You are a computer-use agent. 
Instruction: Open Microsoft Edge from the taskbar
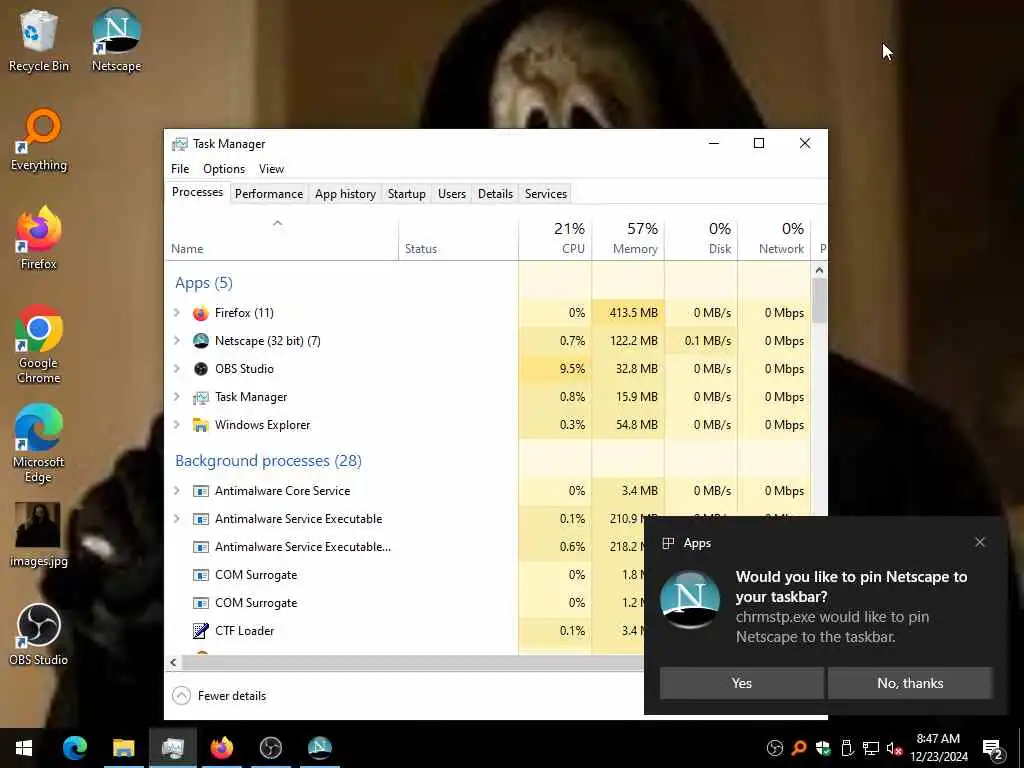[74, 748]
